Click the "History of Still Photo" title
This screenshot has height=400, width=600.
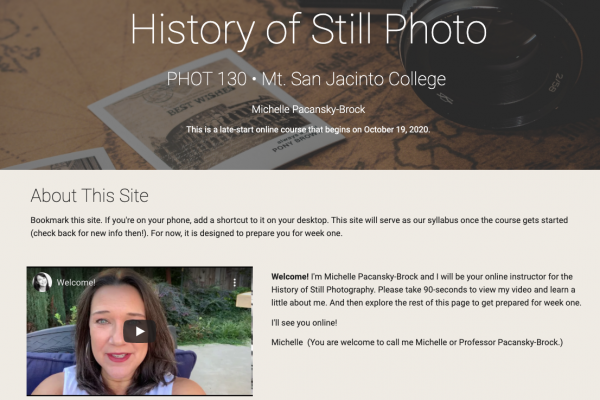click(x=308, y=30)
